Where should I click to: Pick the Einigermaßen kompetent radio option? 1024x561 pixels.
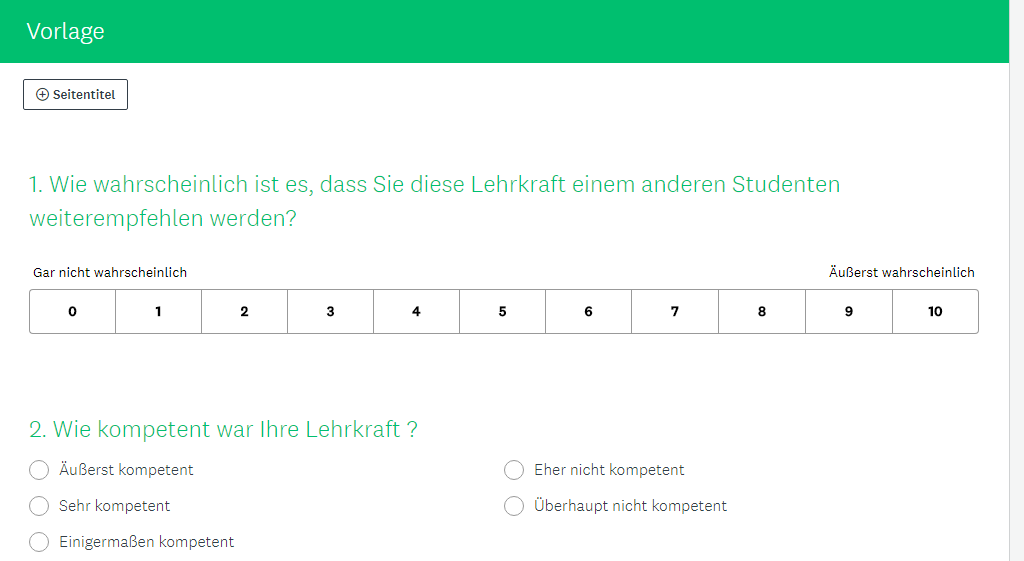[x=39, y=542]
